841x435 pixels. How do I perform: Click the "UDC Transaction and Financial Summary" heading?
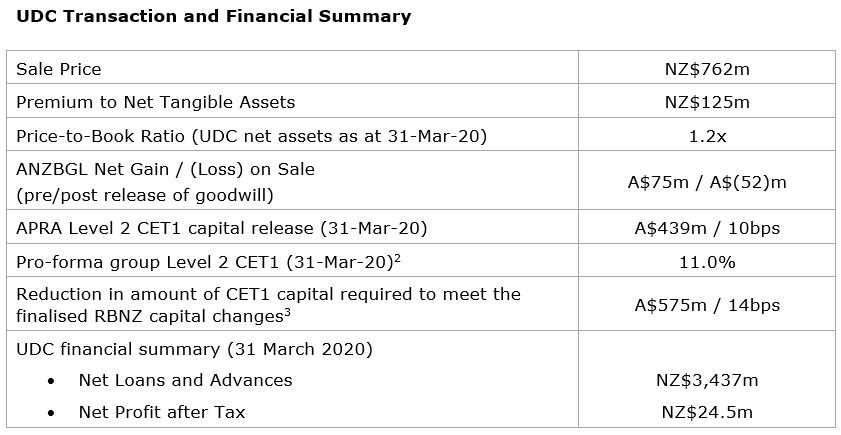pyautogui.click(x=212, y=16)
